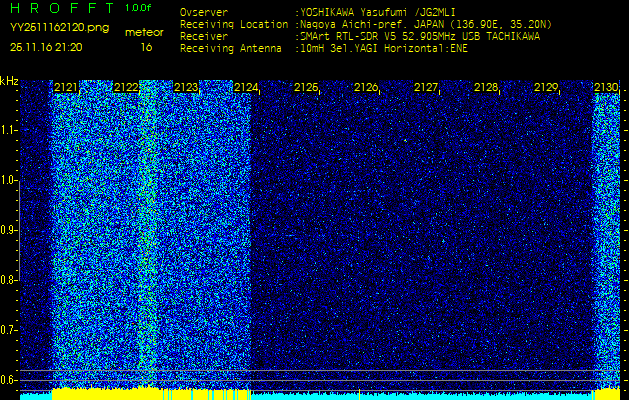Screen dimensions: 629x400
Task: Click the version label 1.00f
Action: tap(138, 8)
